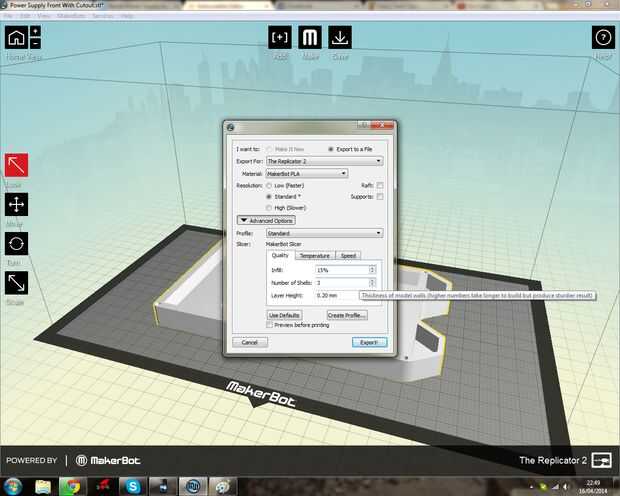Select the Scale tool
Viewport: 620px width, 496px height.
tap(16, 283)
